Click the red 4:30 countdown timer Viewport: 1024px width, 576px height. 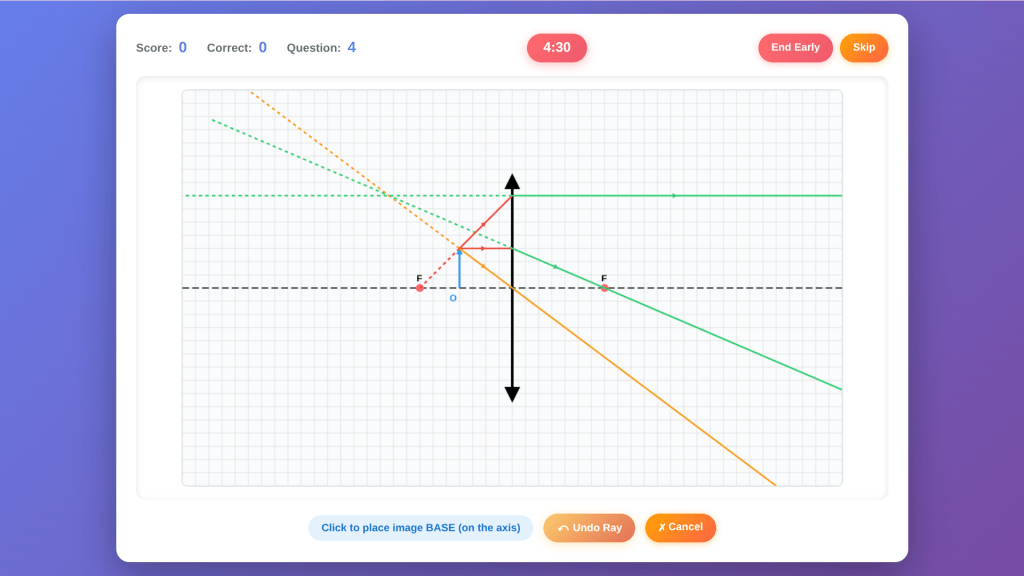[557, 48]
